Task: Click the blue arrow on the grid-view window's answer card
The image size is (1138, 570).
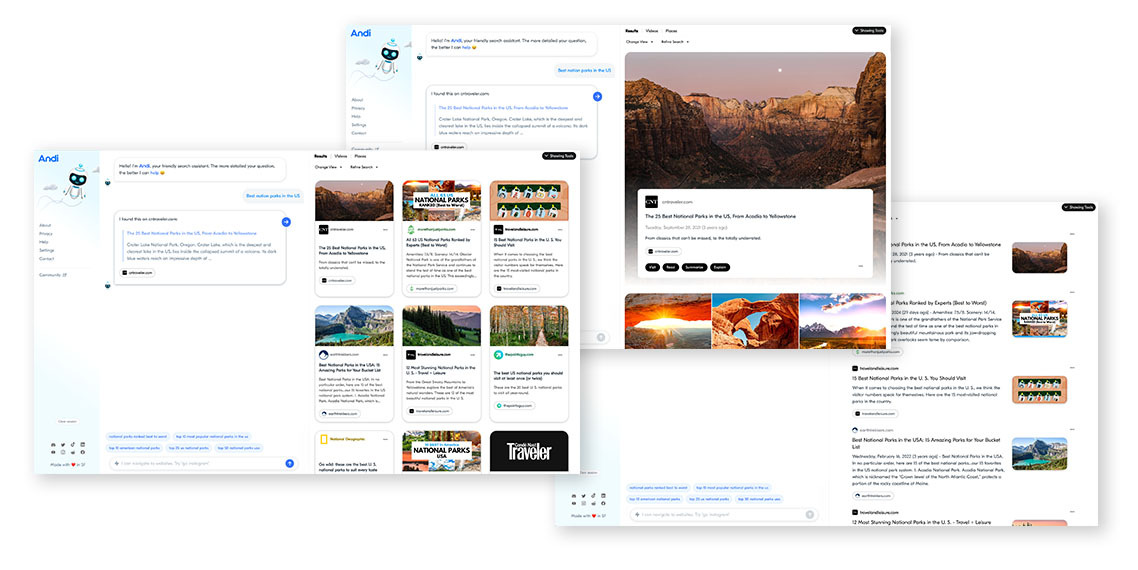Action: 286,221
